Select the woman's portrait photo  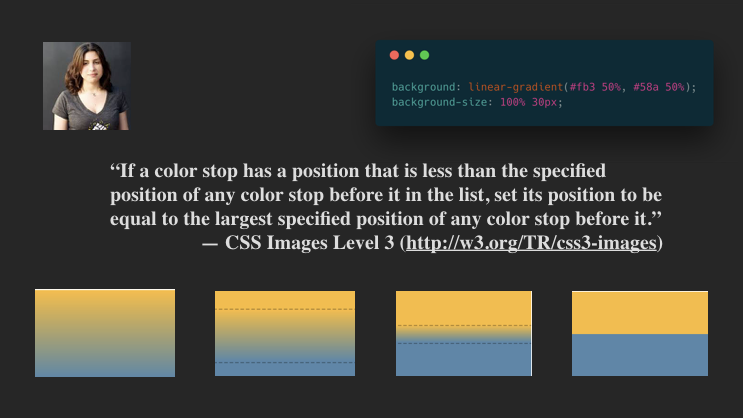[87, 86]
